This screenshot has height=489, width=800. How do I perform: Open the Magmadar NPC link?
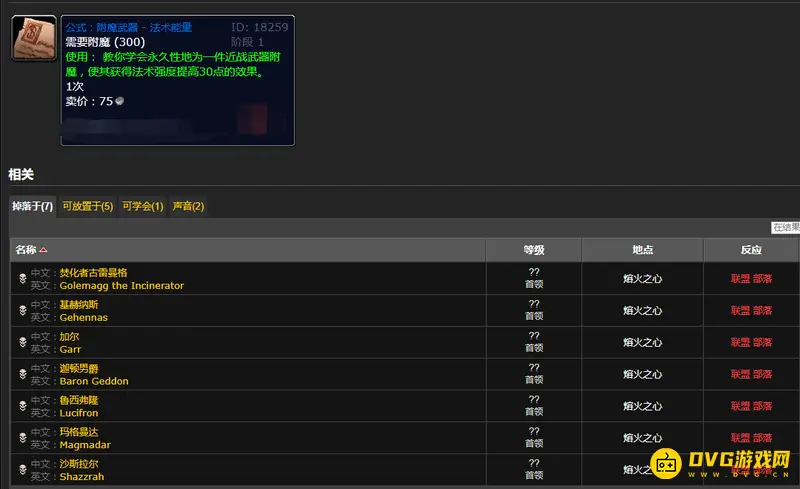pos(85,445)
